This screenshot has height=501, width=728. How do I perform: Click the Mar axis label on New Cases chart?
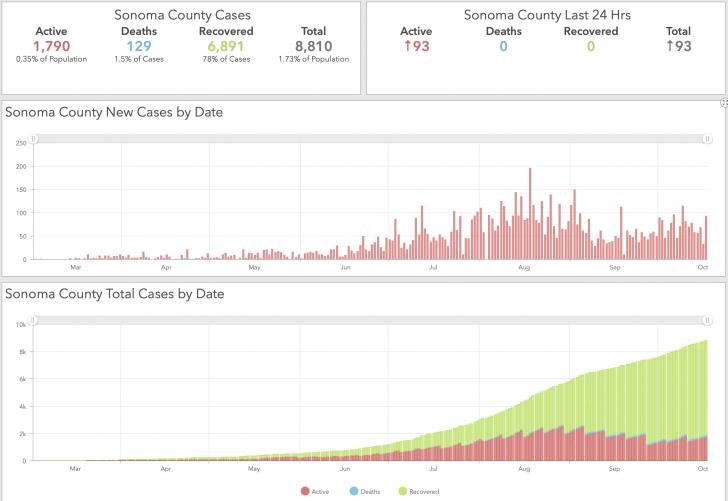(x=76, y=267)
